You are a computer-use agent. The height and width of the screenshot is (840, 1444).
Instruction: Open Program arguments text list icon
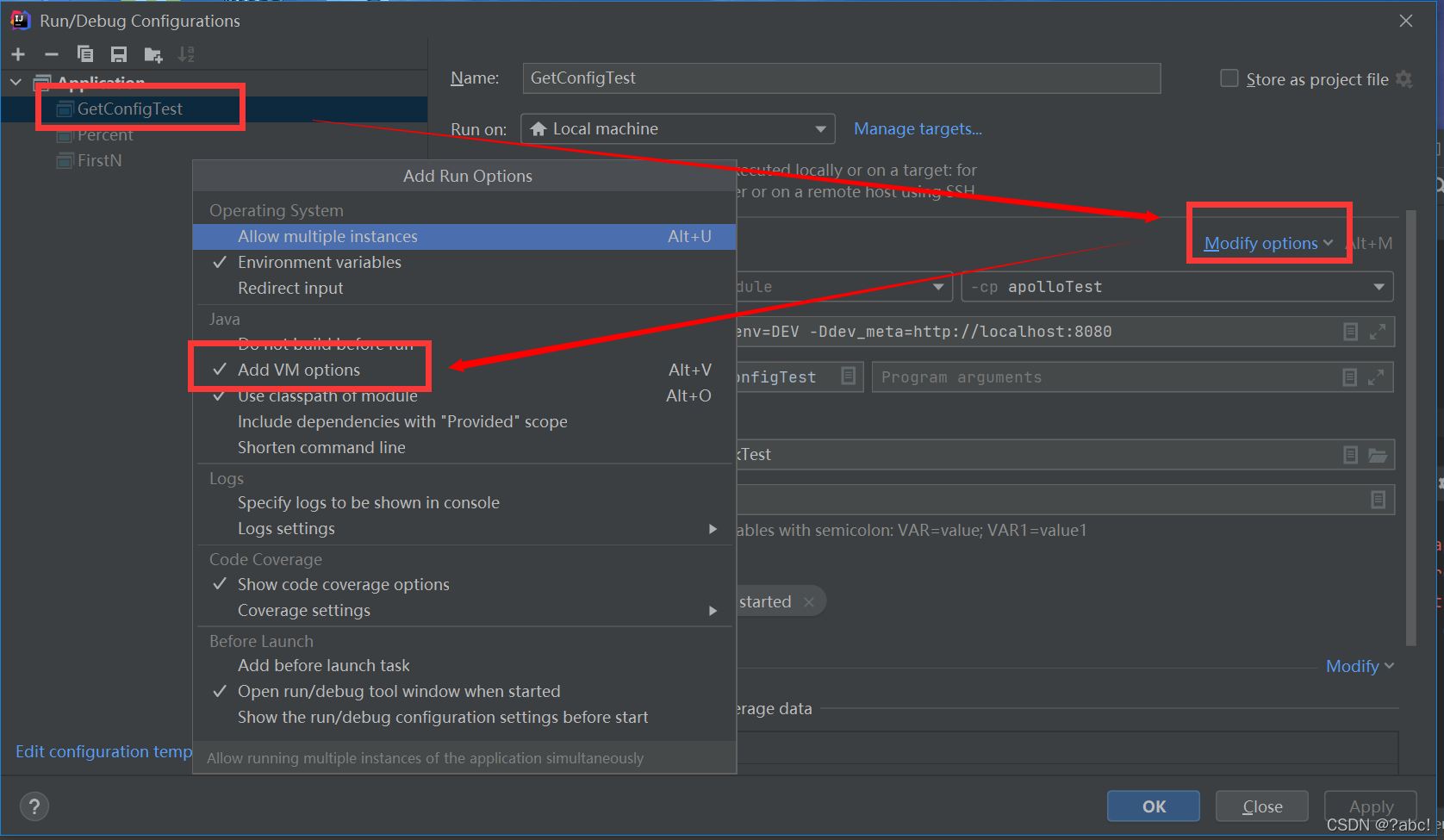click(1350, 377)
